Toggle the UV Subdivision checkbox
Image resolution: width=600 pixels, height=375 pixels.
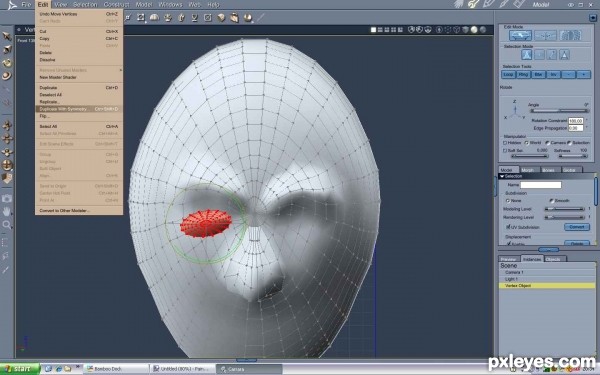509,227
